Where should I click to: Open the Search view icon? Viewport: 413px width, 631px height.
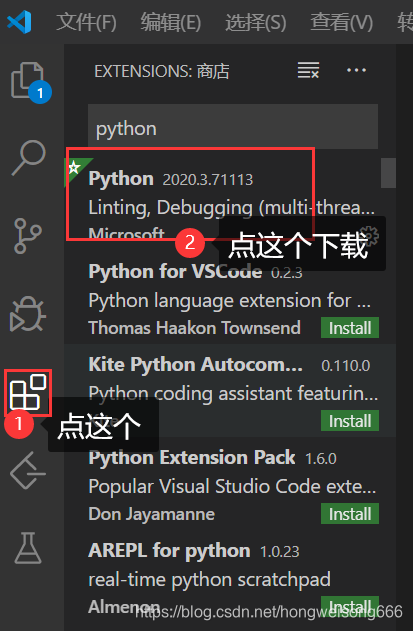[29, 157]
